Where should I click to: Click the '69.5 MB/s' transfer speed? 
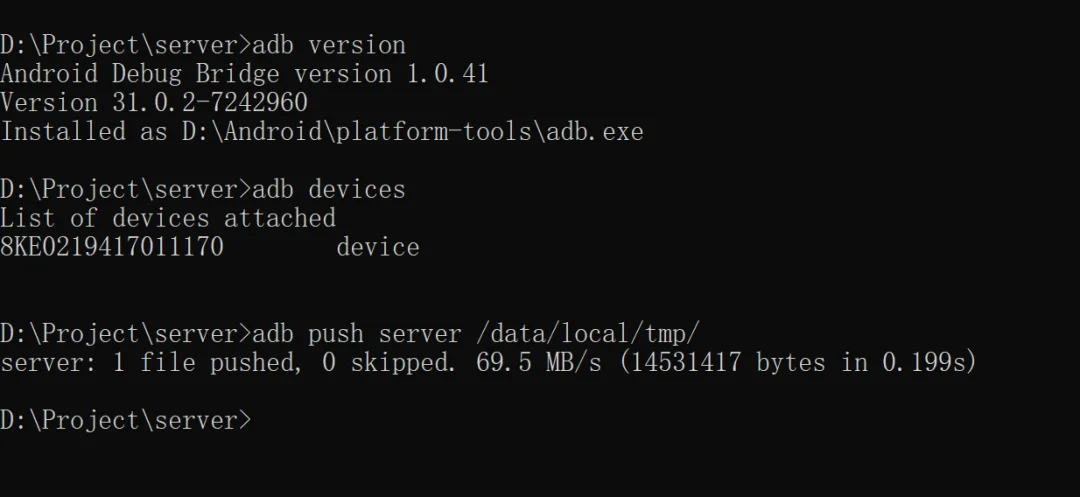pyautogui.click(x=539, y=363)
